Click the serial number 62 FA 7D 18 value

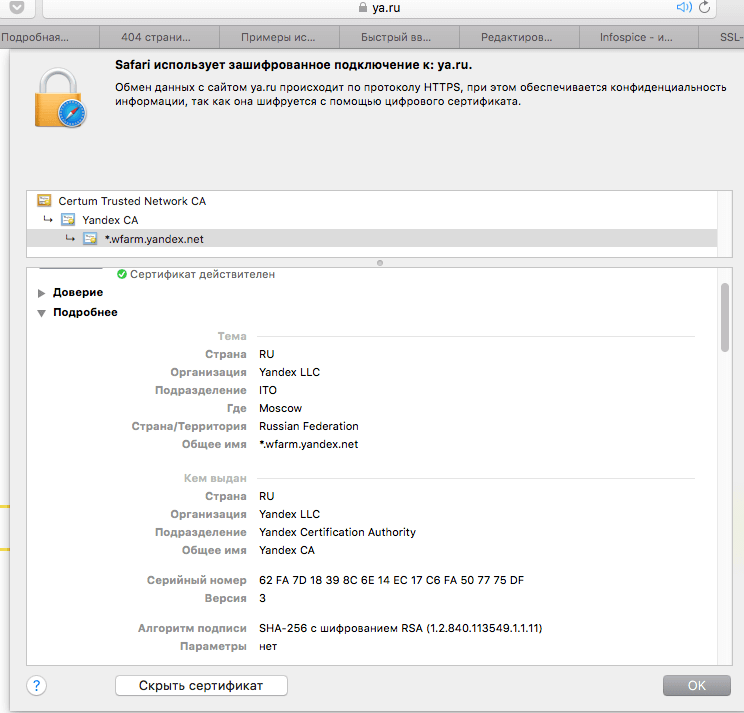click(391, 580)
